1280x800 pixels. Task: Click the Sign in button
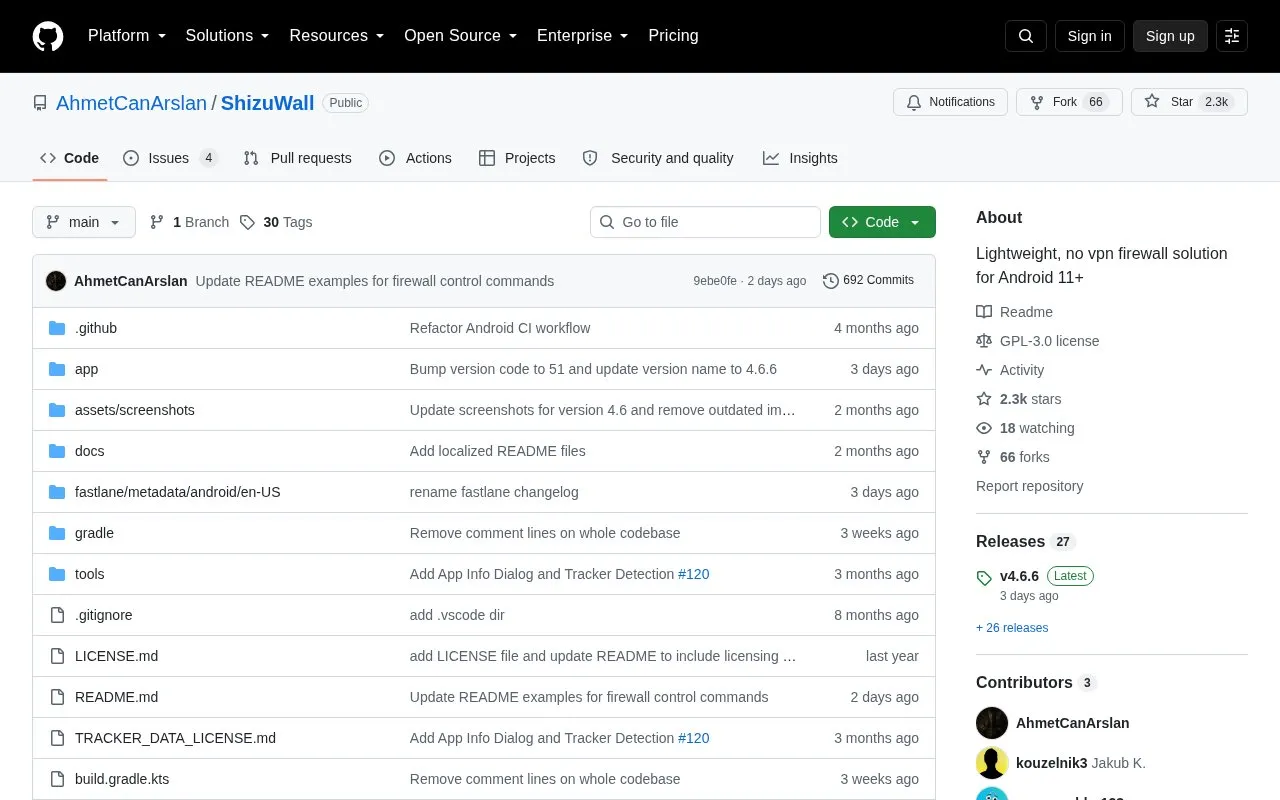(x=1090, y=36)
